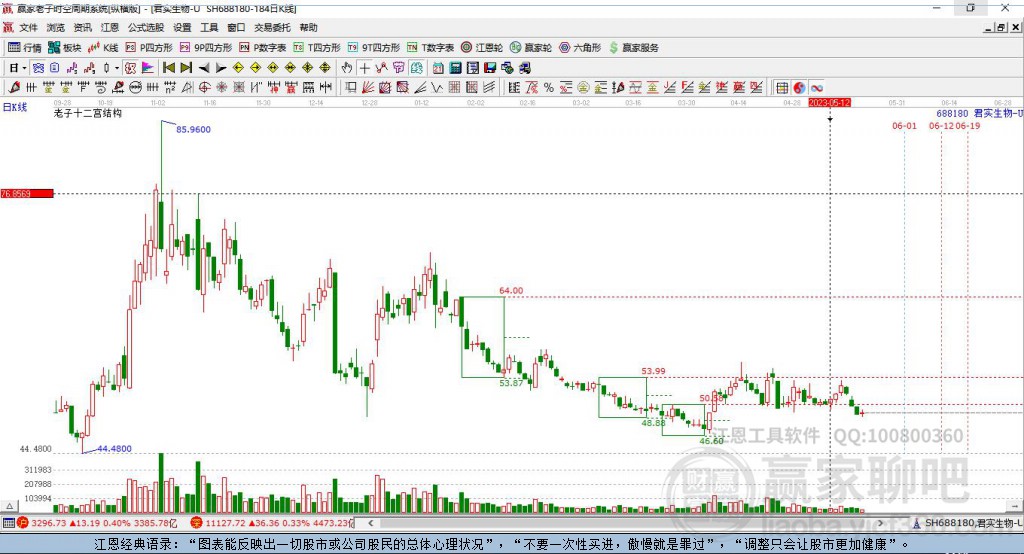Open the 设置 menu

tap(182, 27)
